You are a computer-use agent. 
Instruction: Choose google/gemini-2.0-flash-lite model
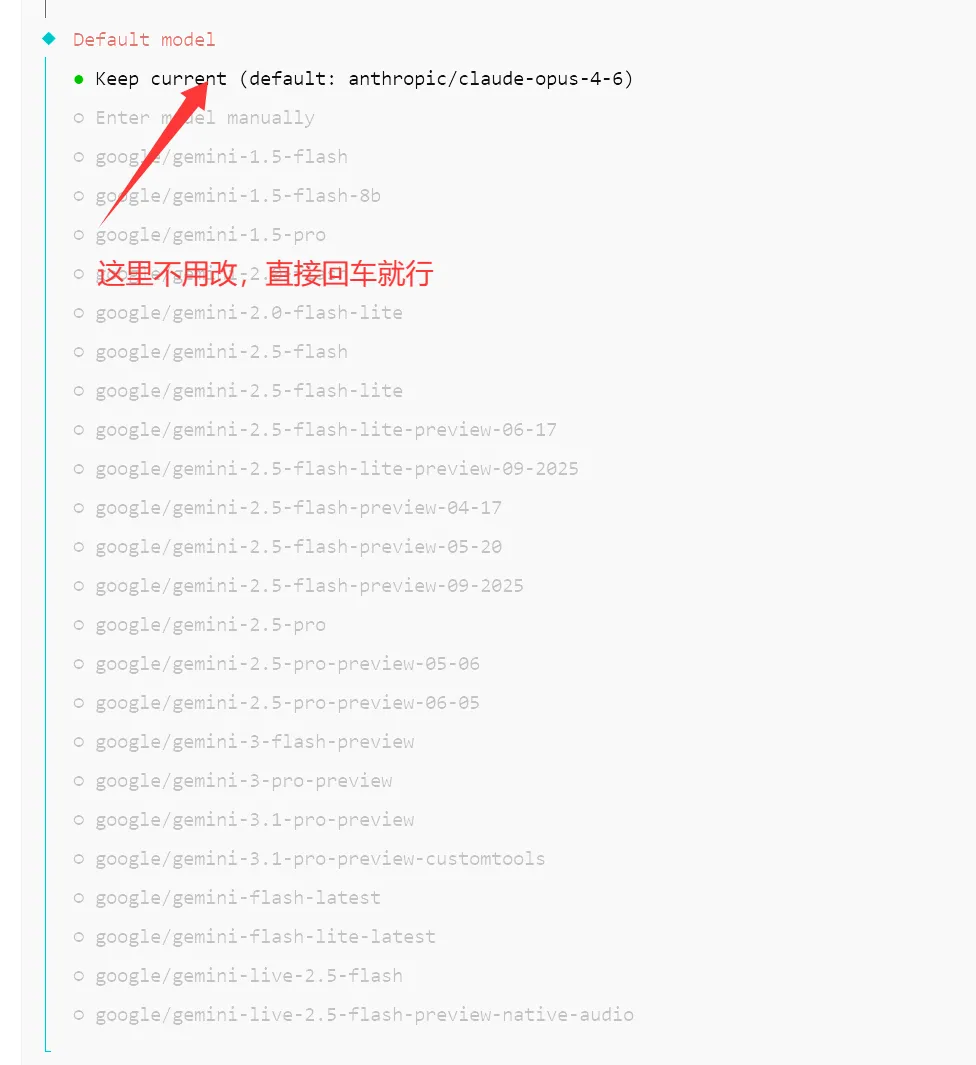238,313
